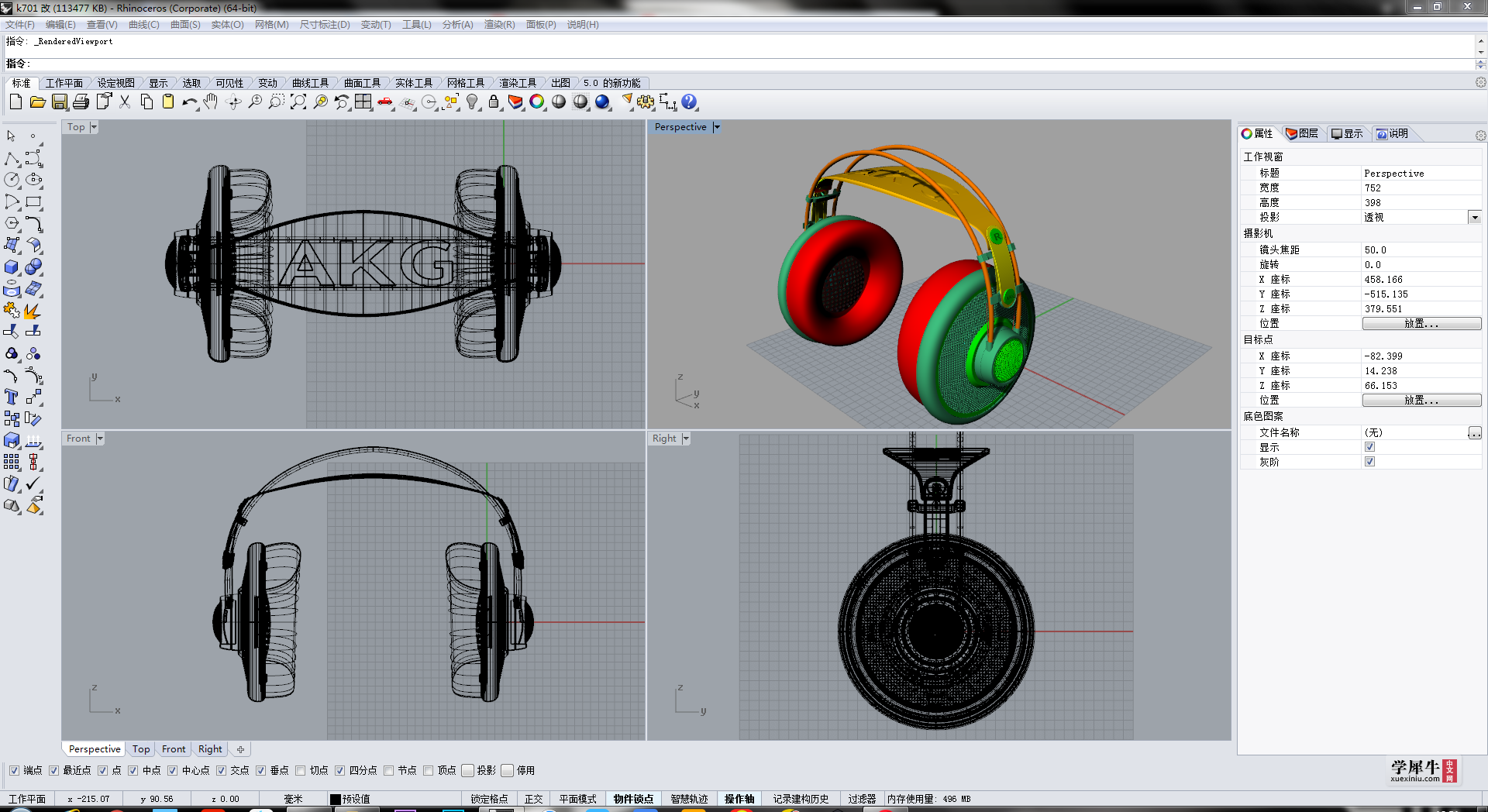
Task: Open the 投影 projection dropdown
Action: click(1475, 218)
